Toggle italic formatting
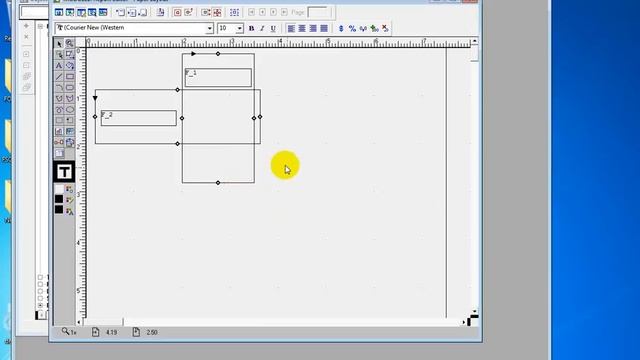 pyautogui.click(x=262, y=28)
